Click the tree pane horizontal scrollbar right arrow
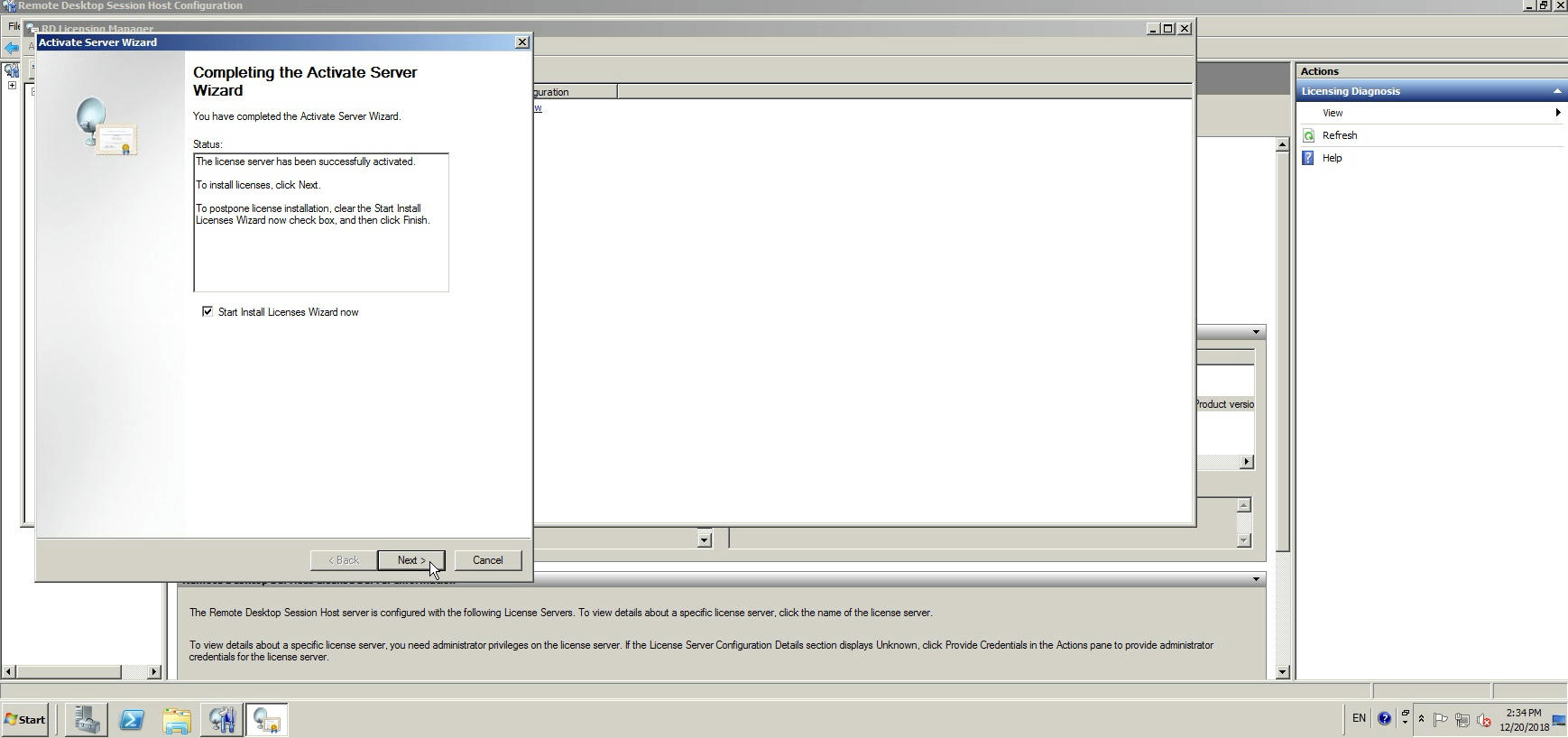The height and width of the screenshot is (738, 1568). (153, 671)
